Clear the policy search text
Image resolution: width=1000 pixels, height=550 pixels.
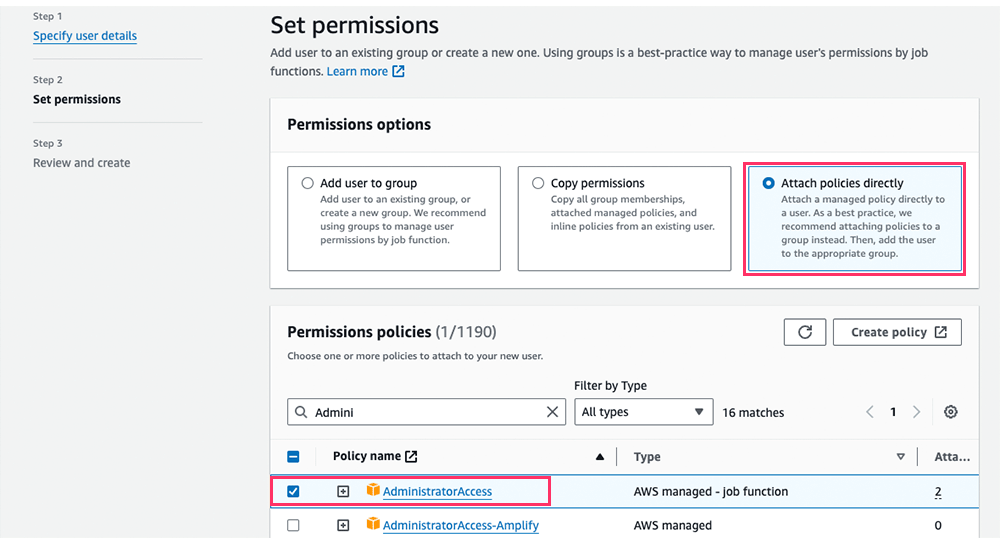click(552, 412)
